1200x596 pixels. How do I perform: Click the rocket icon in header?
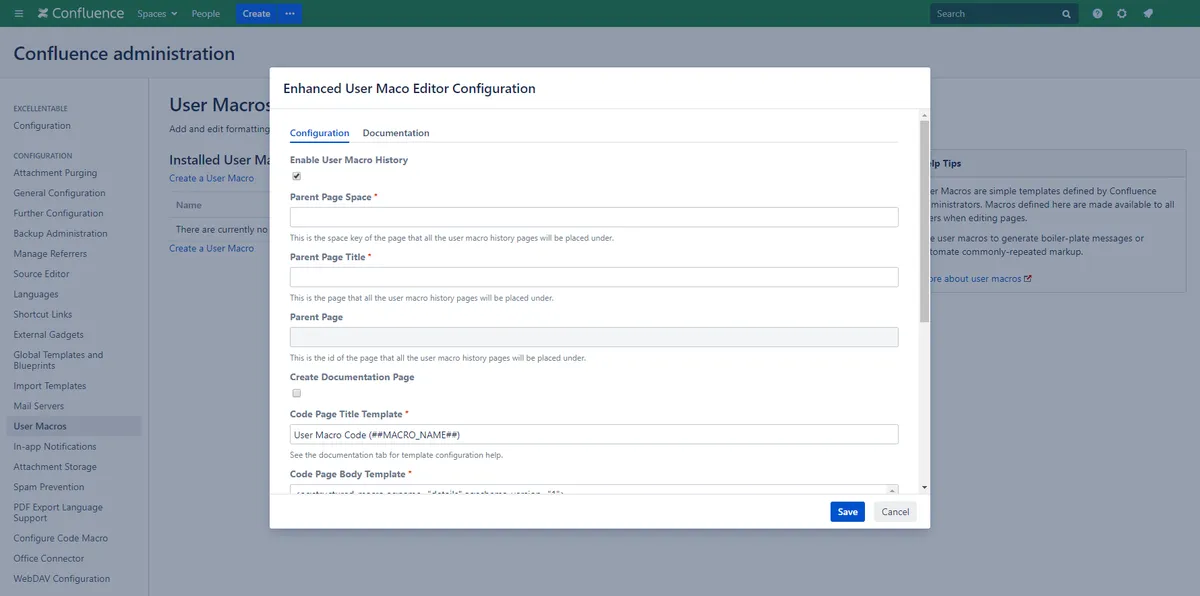tap(1148, 14)
